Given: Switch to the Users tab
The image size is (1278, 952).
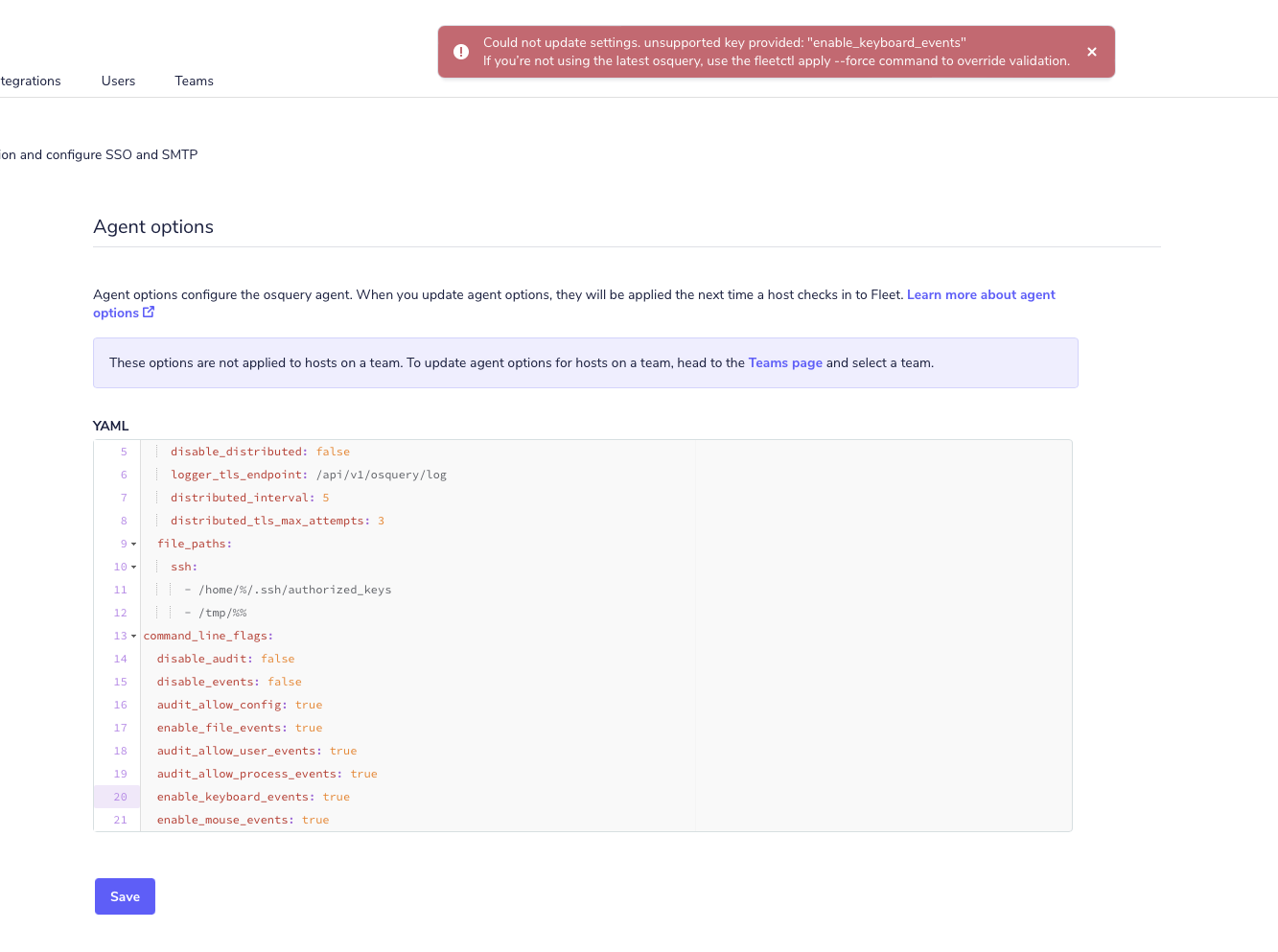Looking at the screenshot, I should (x=118, y=81).
